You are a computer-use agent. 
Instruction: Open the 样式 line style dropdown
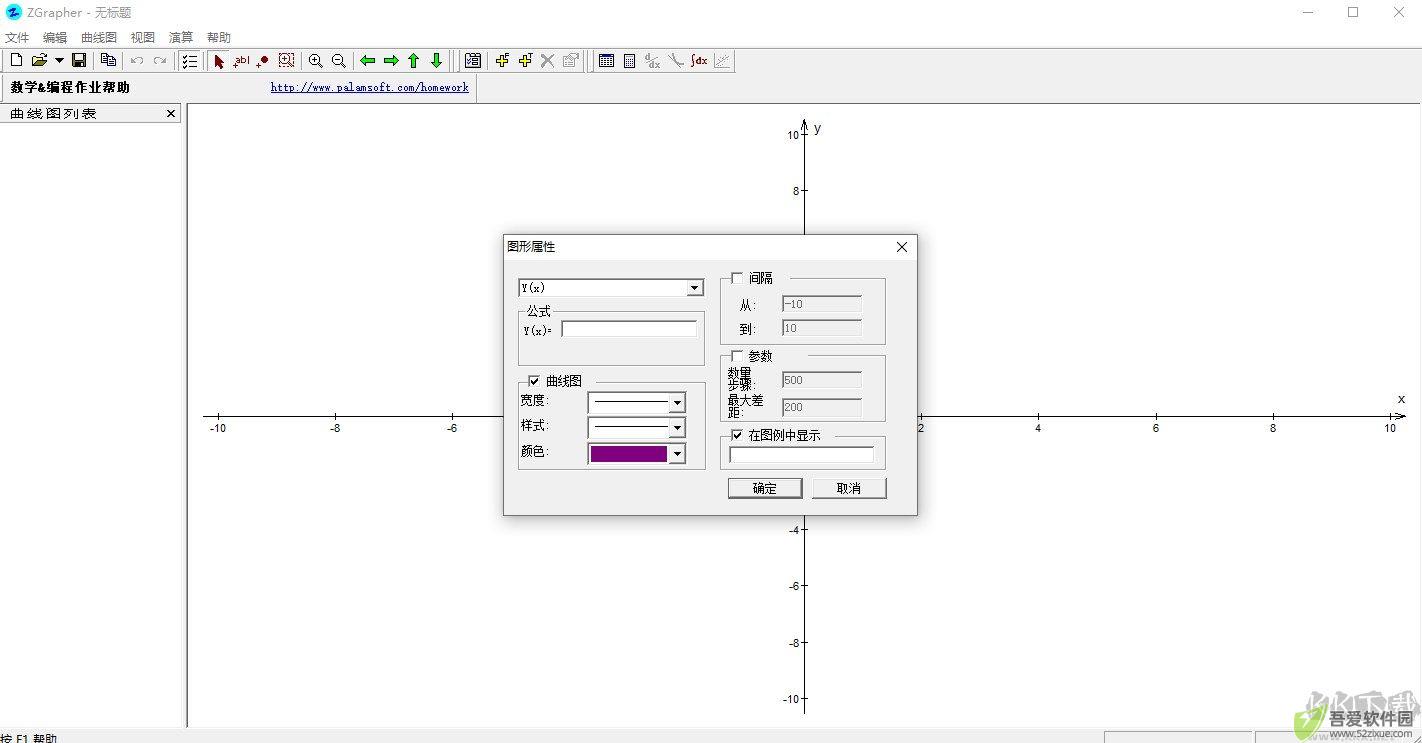coord(677,427)
